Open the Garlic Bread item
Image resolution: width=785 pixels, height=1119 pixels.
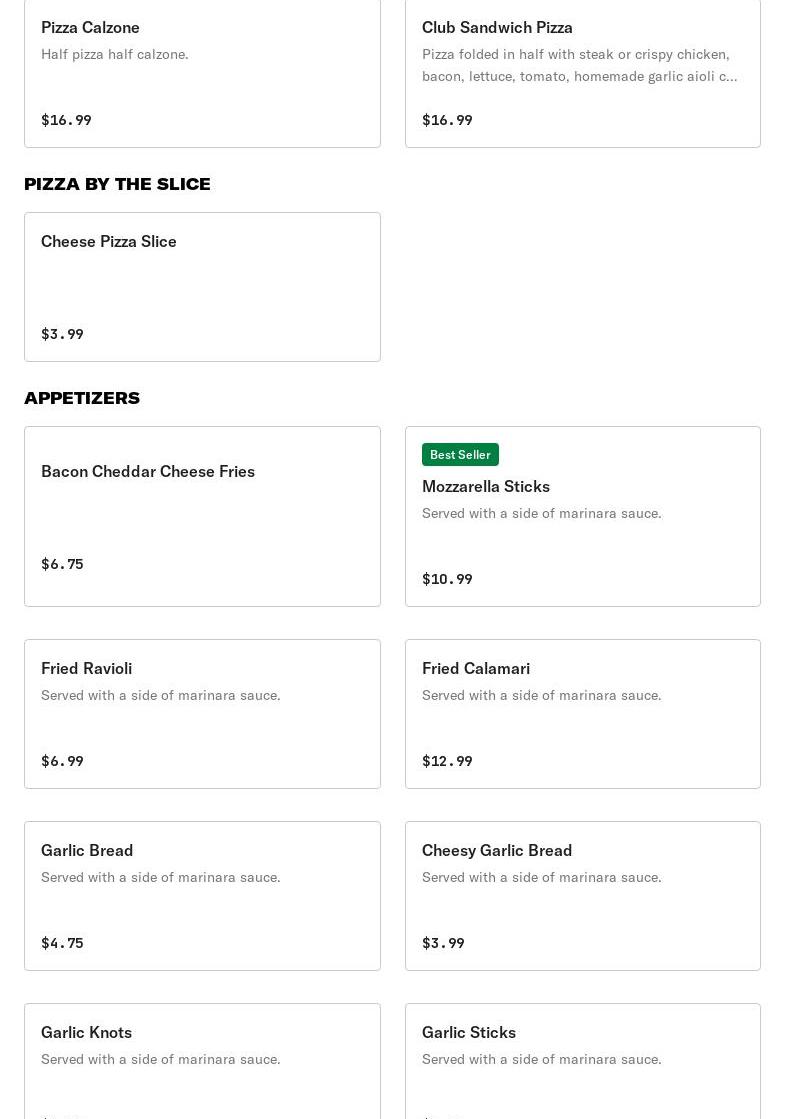pyautogui.click(x=202, y=896)
